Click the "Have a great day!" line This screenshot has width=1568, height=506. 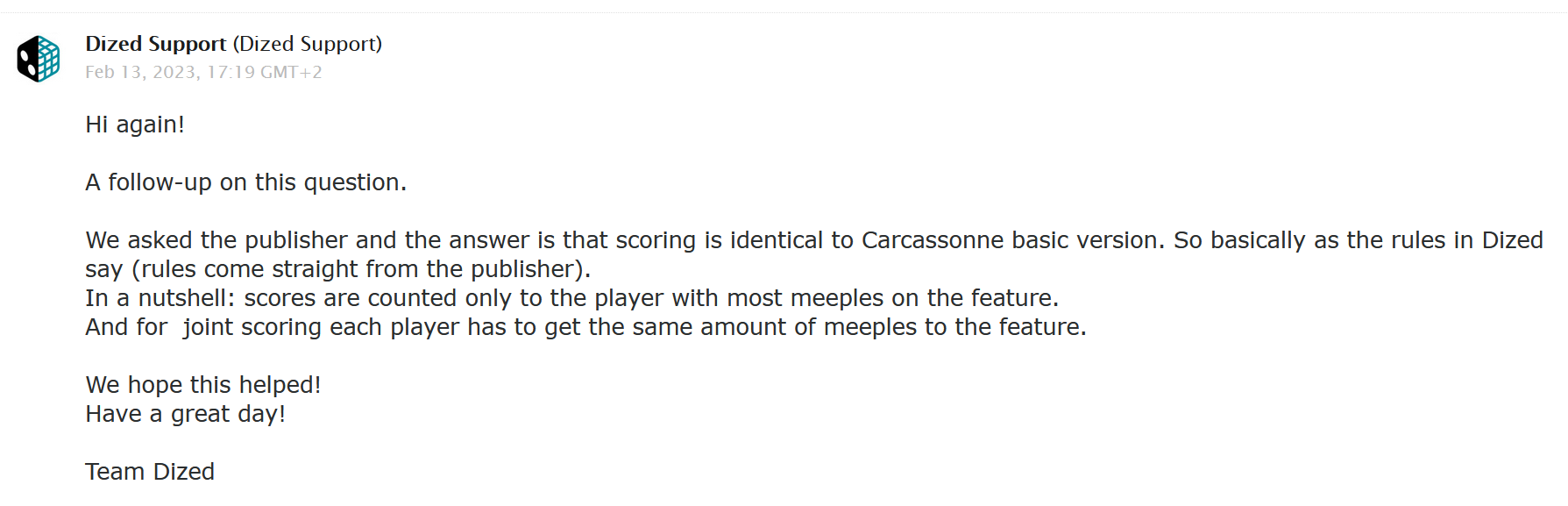(186, 414)
